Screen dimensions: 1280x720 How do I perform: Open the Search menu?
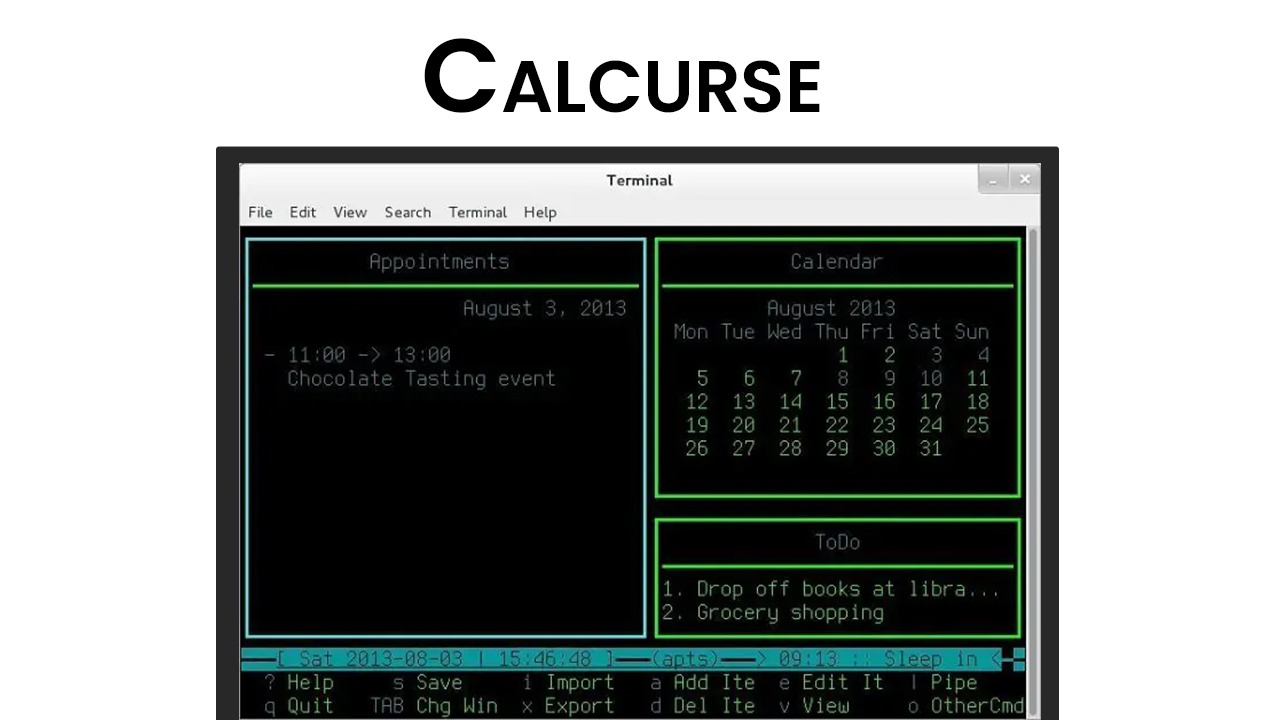click(x=408, y=212)
